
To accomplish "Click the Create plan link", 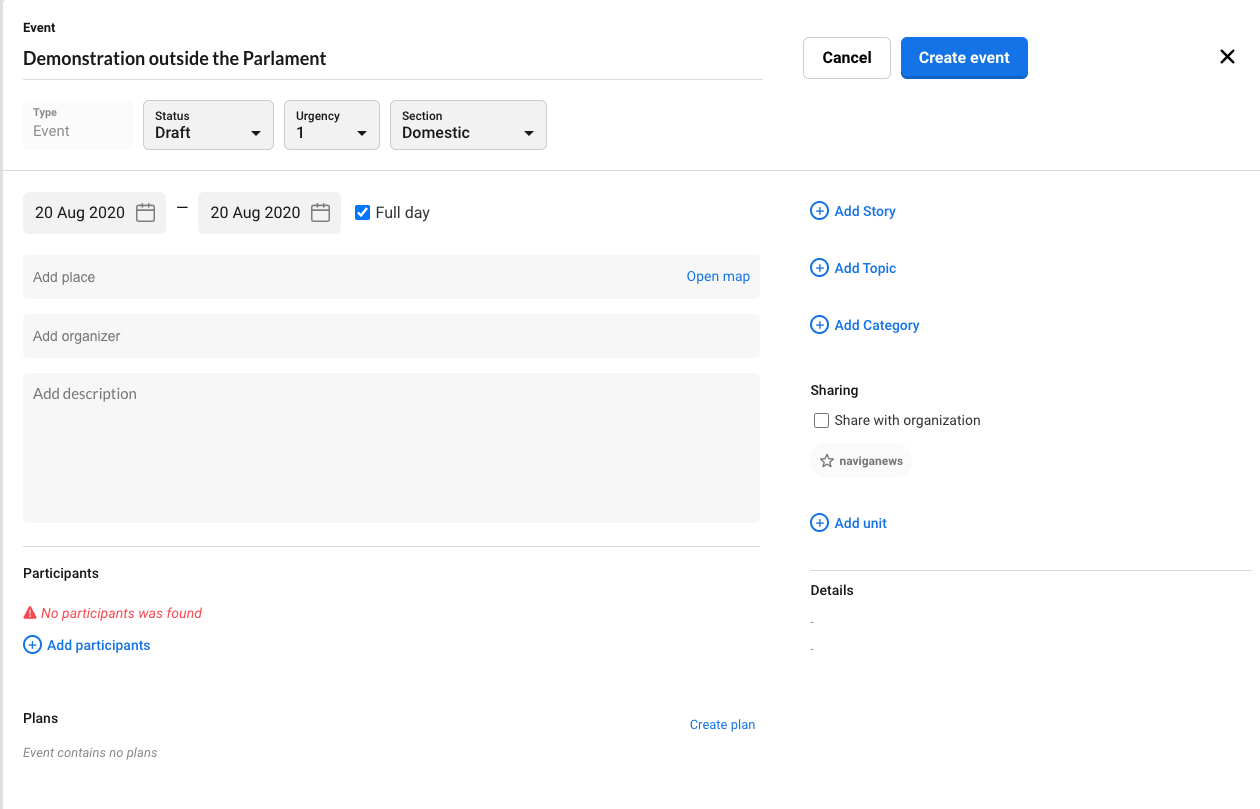I will (722, 725).
